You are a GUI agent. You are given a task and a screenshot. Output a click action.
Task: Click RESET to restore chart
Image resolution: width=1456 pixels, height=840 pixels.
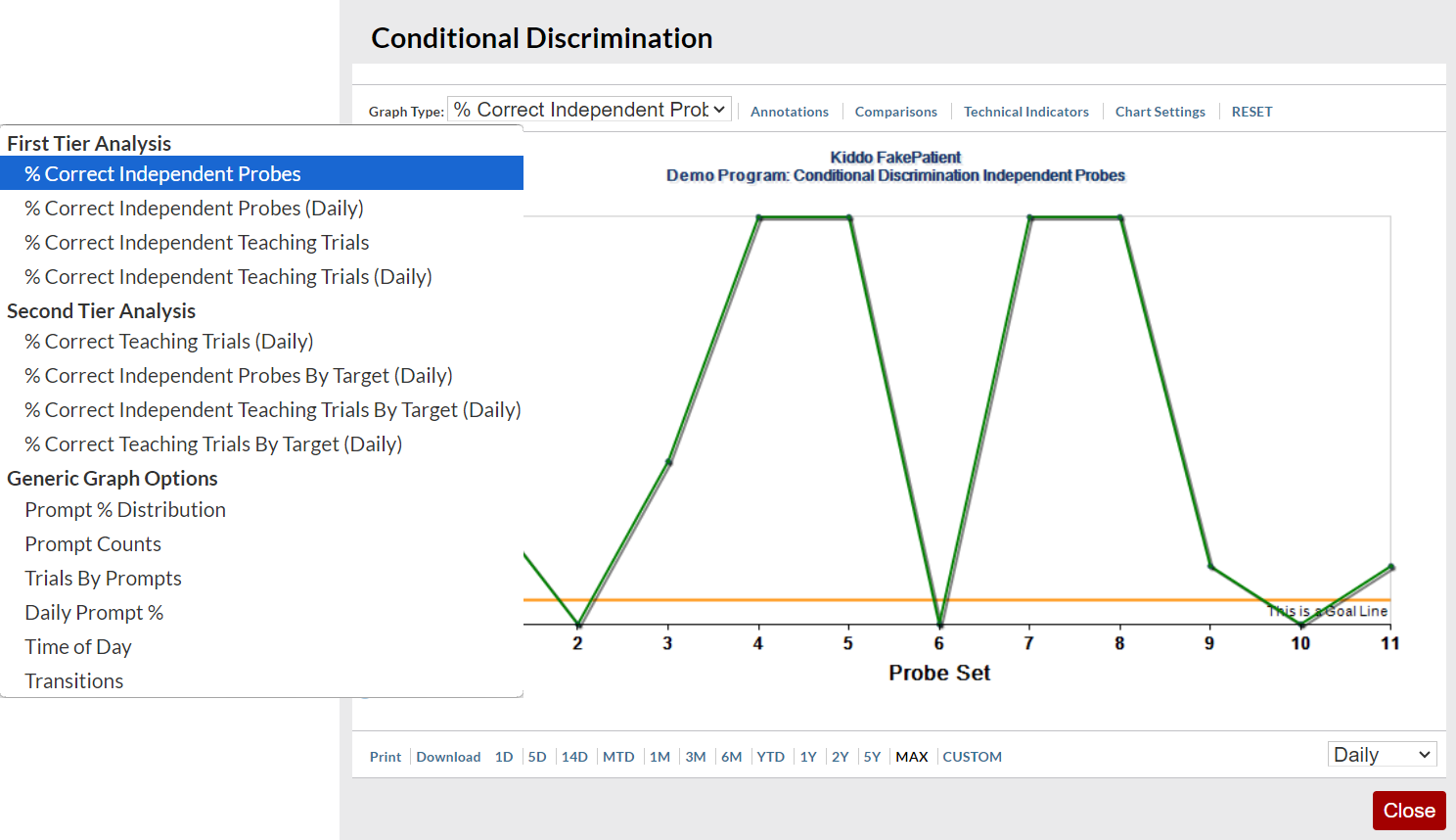click(1251, 112)
